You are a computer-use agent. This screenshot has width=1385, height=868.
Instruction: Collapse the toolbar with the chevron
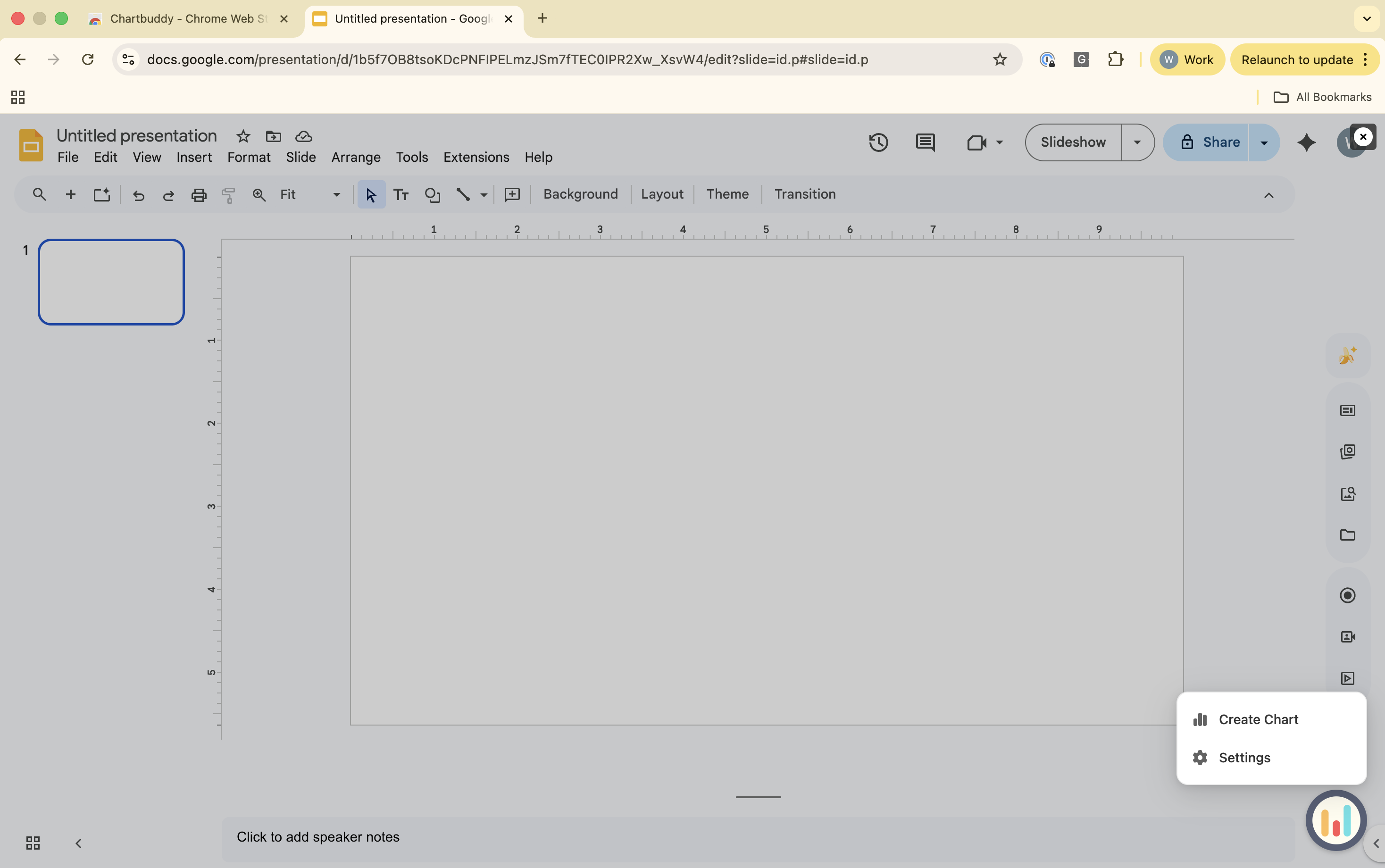1269,195
